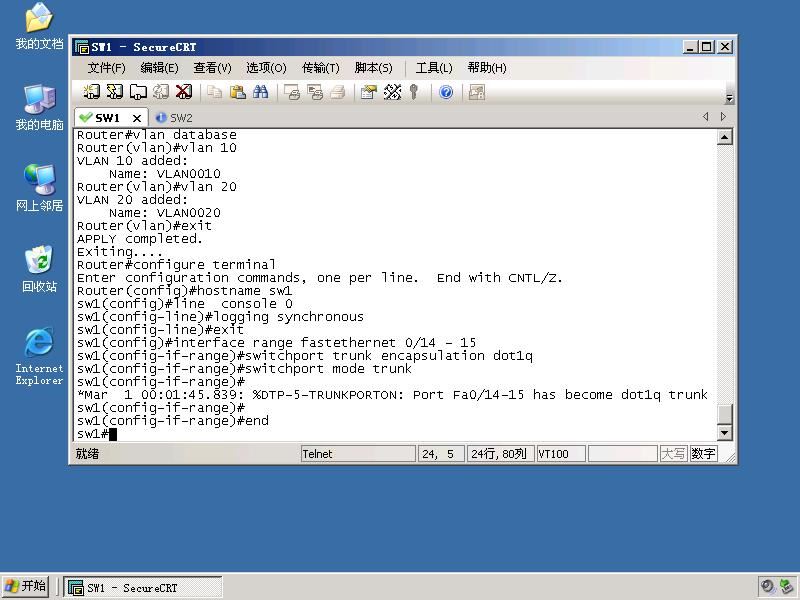The width and height of the screenshot is (800, 600).
Task: Click the Telnet status bar field
Action: 358,454
